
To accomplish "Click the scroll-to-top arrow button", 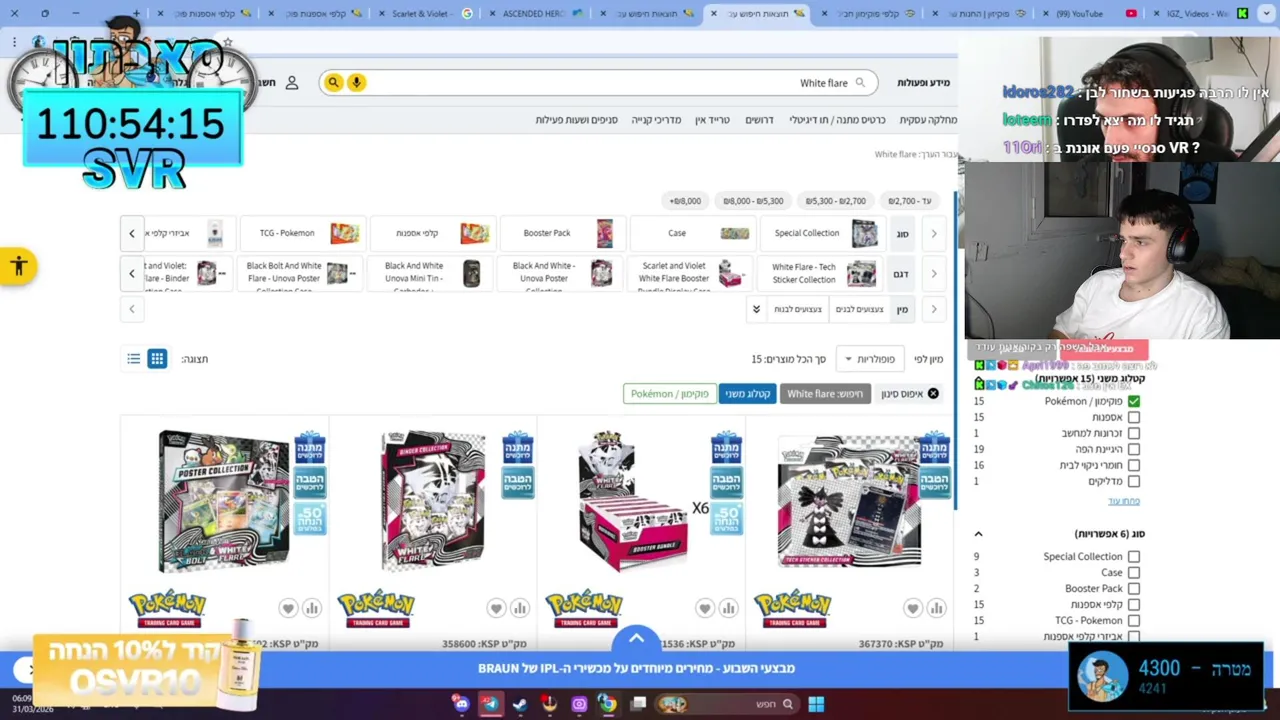I will pos(636,638).
